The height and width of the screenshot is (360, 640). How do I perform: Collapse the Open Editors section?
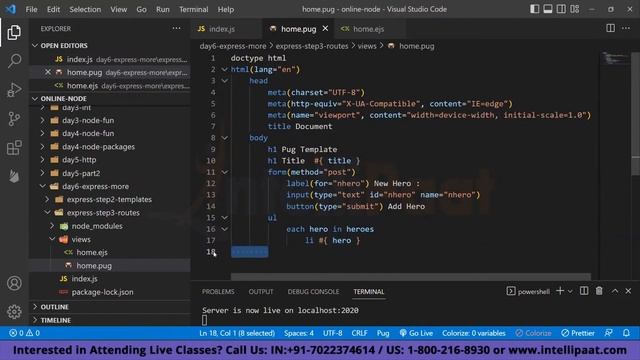[64, 45]
